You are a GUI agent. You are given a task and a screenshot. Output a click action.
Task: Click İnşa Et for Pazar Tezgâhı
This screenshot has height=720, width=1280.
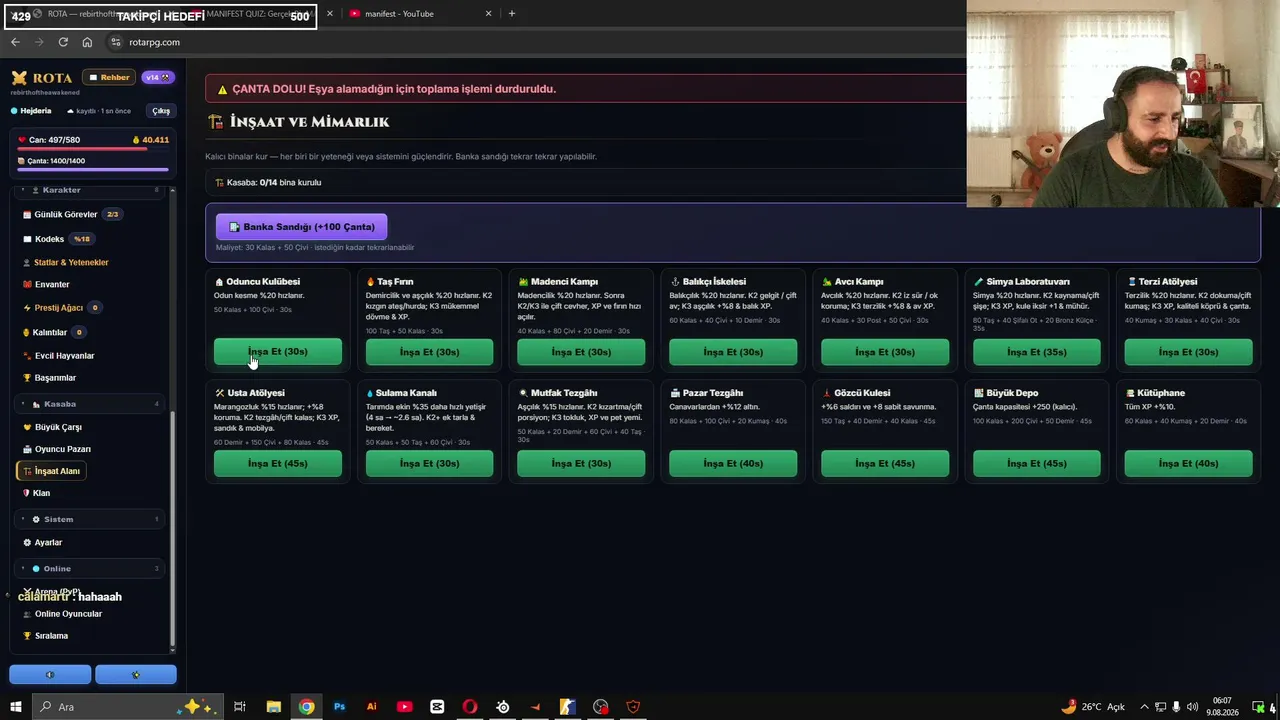[733, 464]
